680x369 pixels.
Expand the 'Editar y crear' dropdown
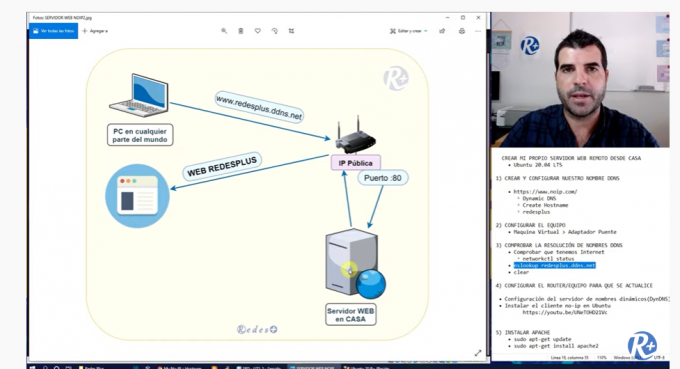409,31
